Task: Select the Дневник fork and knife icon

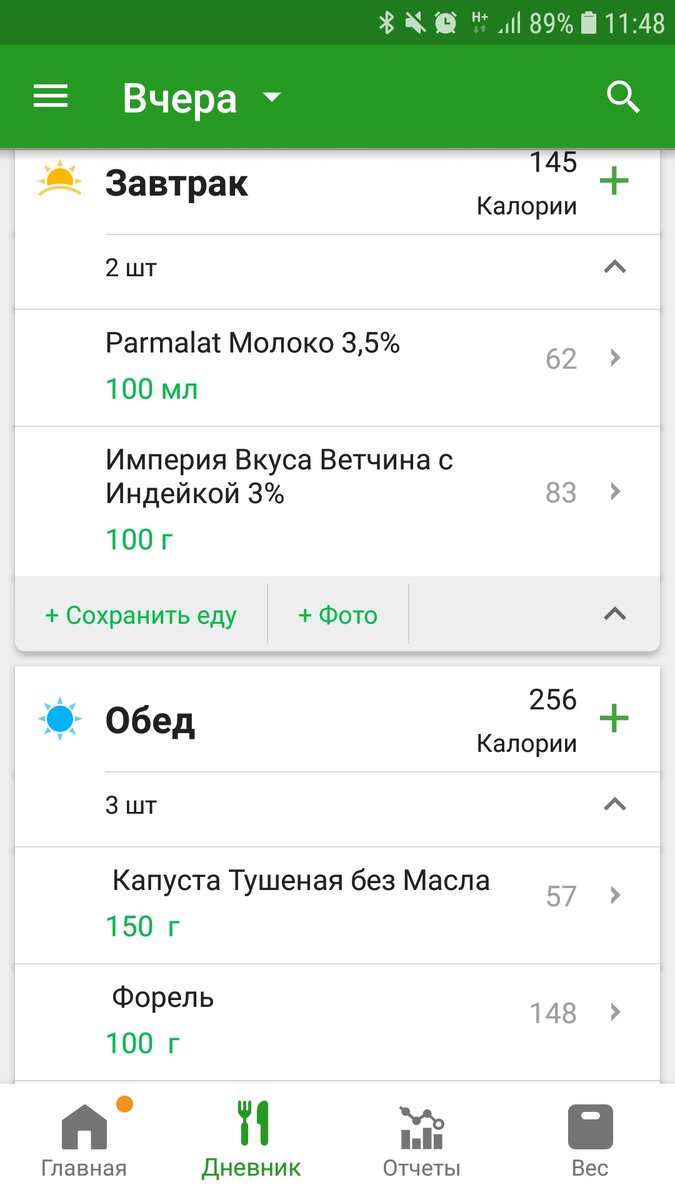Action: click(250, 1120)
